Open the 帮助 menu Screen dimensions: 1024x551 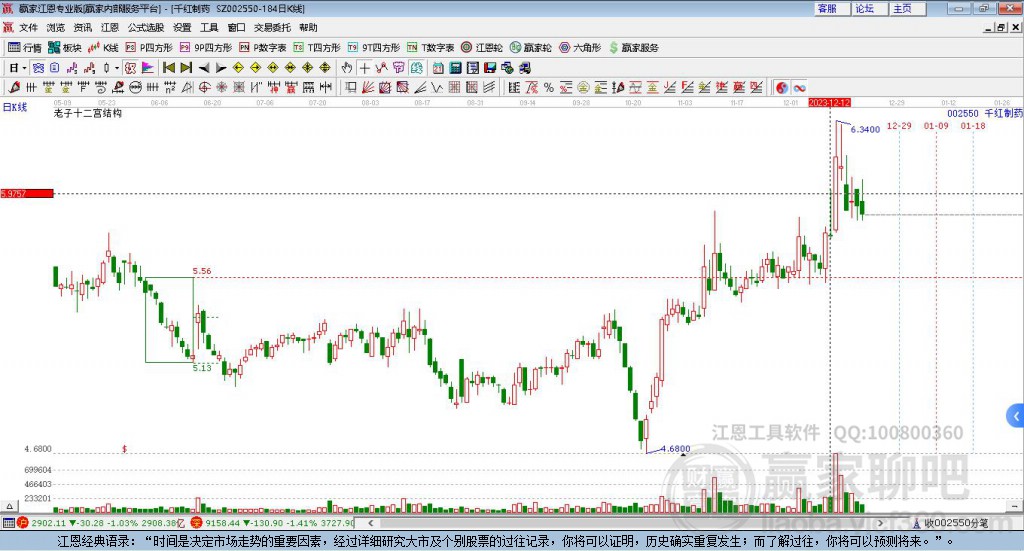308,27
